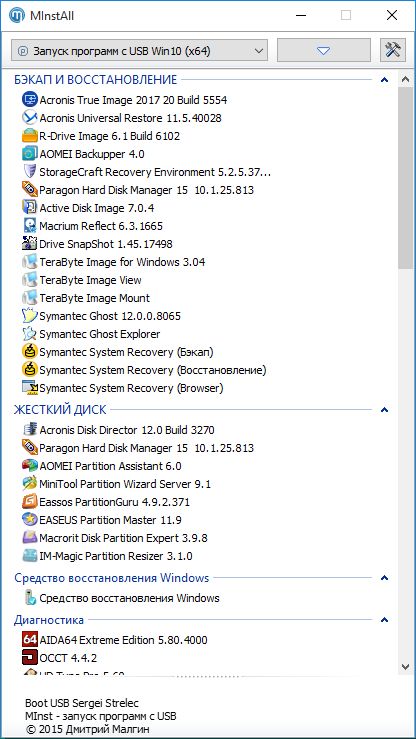
Task: Click the scrollbar up arrow
Action: point(406,80)
